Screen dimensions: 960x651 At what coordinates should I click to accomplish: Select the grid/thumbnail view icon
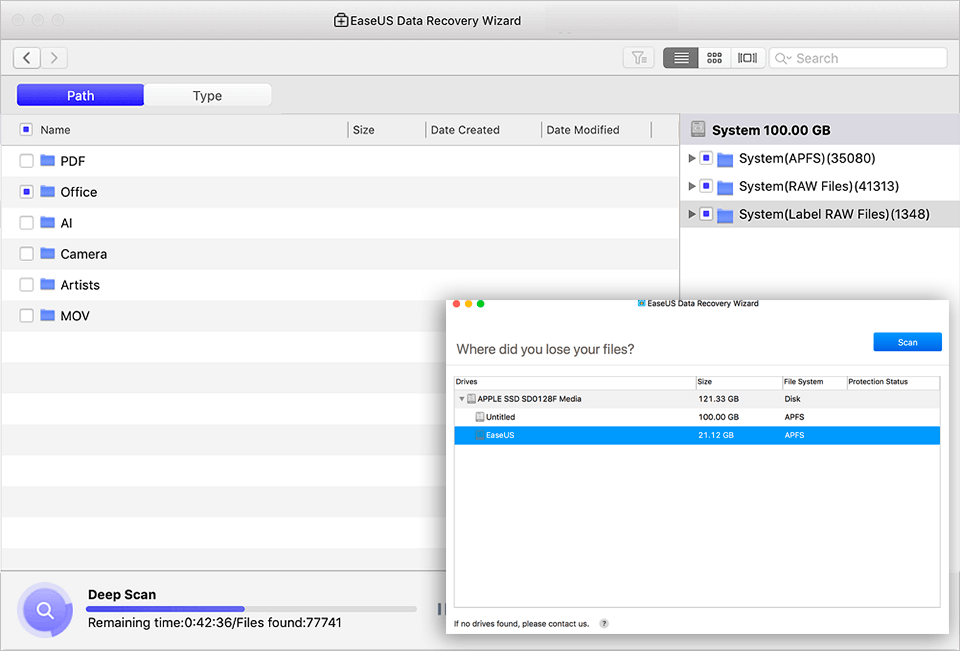point(714,57)
